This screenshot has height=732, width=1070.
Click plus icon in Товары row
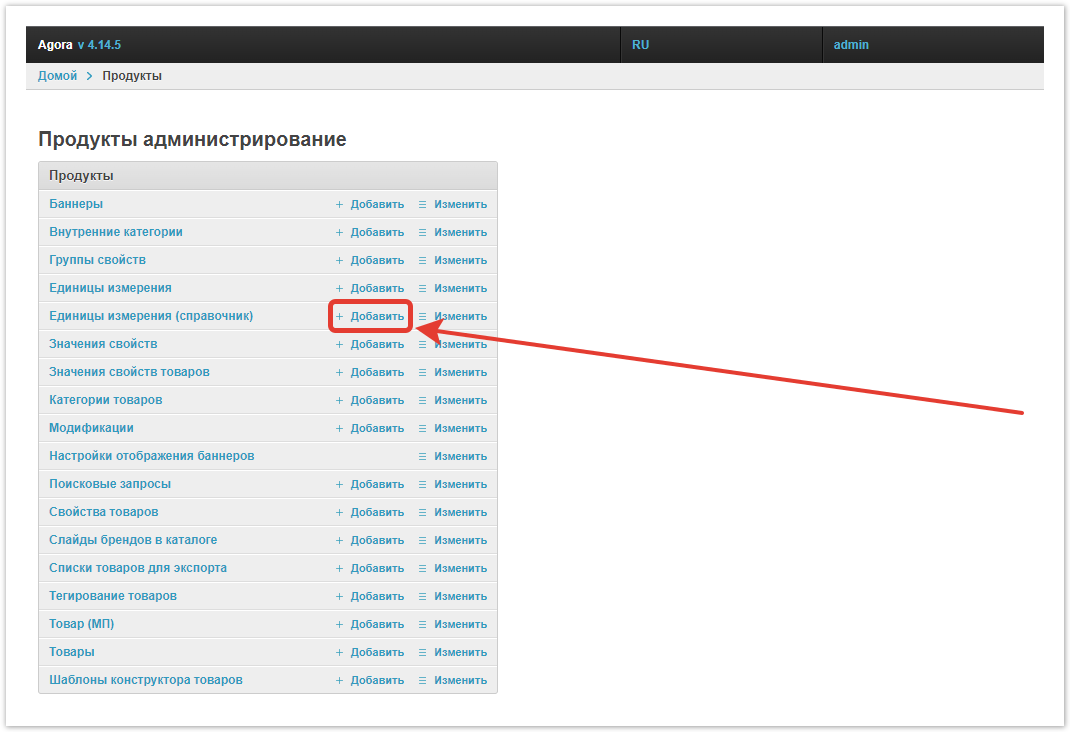click(339, 652)
